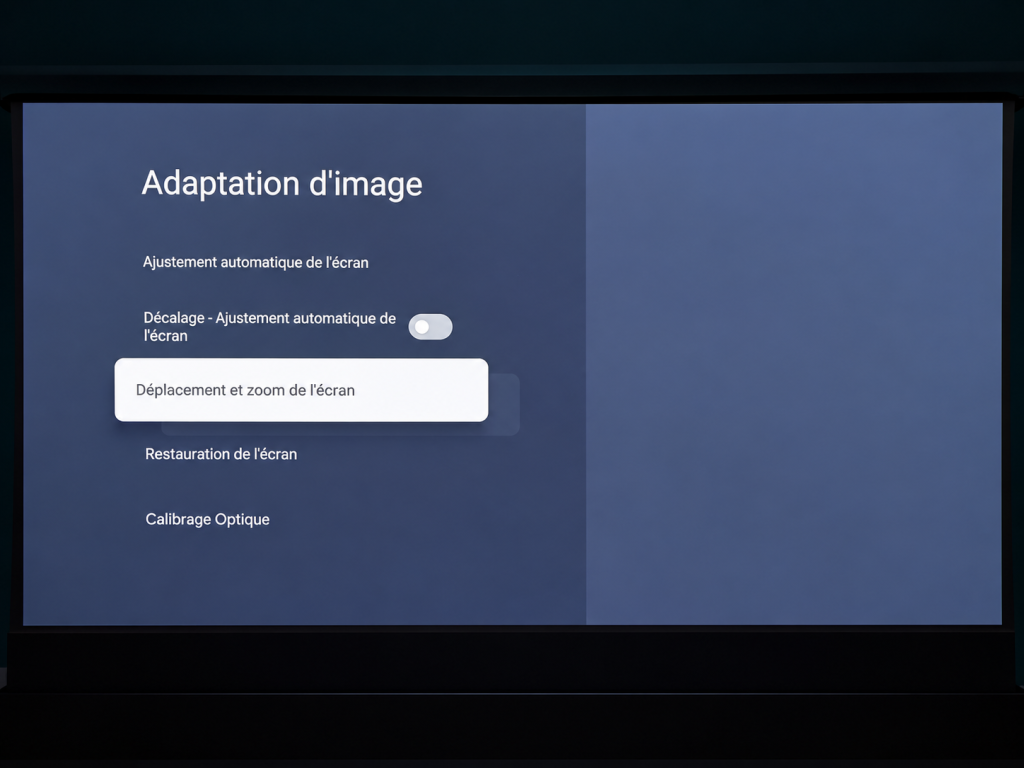
Task: Click the Décalage - Ajustement automatique label
Action: [x=270, y=327]
